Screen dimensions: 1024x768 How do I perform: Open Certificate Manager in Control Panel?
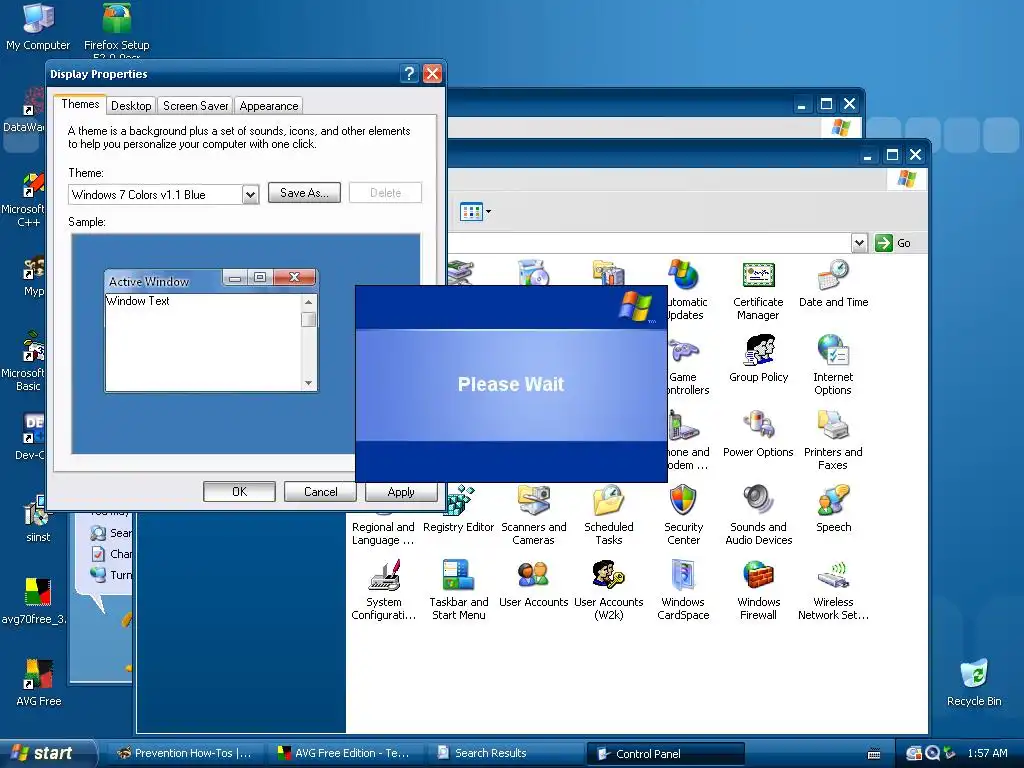(758, 291)
